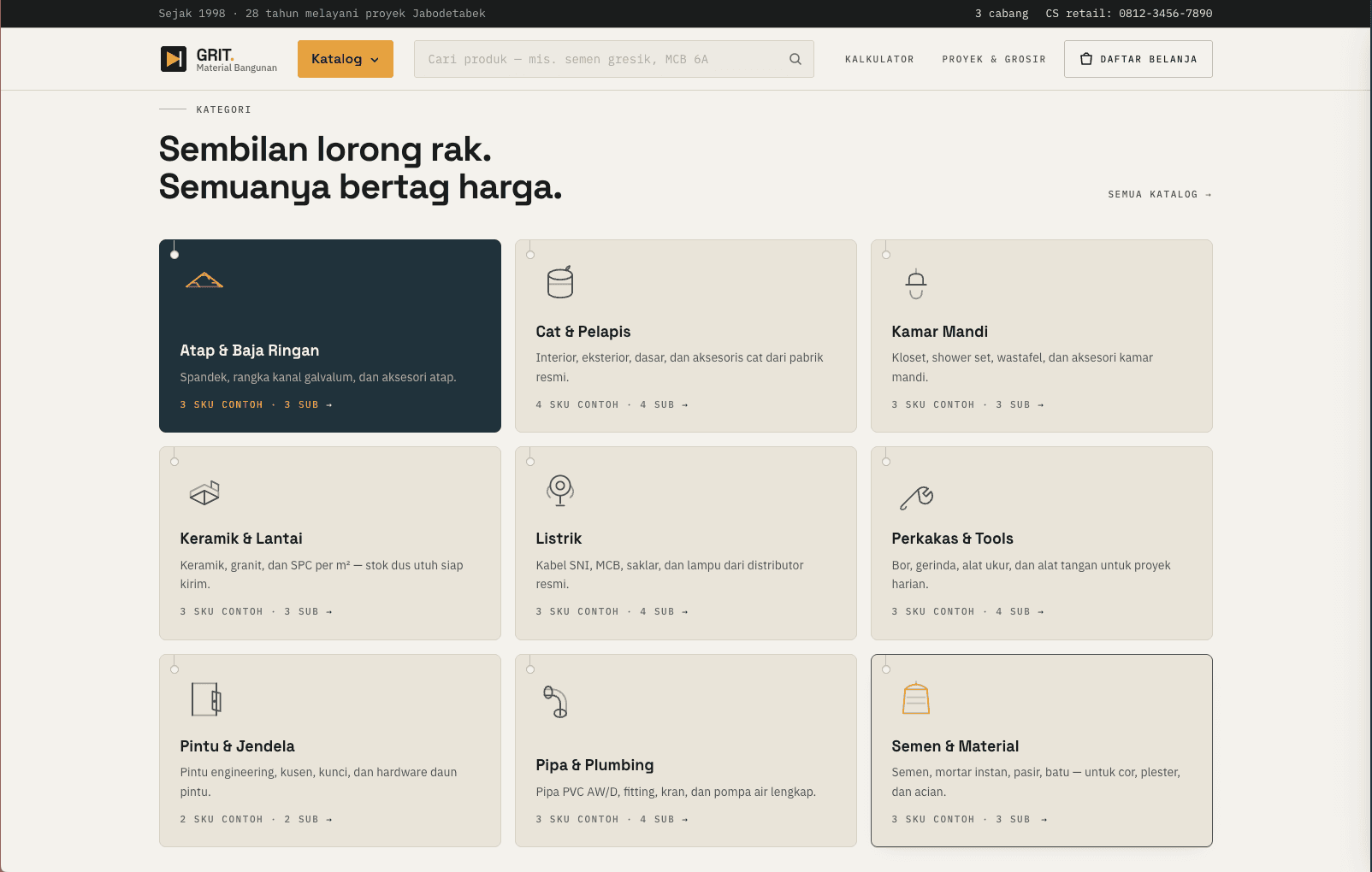Click '3 SKU CONTOH · 3 SUB' on Keramik & Lantai
This screenshot has width=1372, height=872.
pos(256,612)
